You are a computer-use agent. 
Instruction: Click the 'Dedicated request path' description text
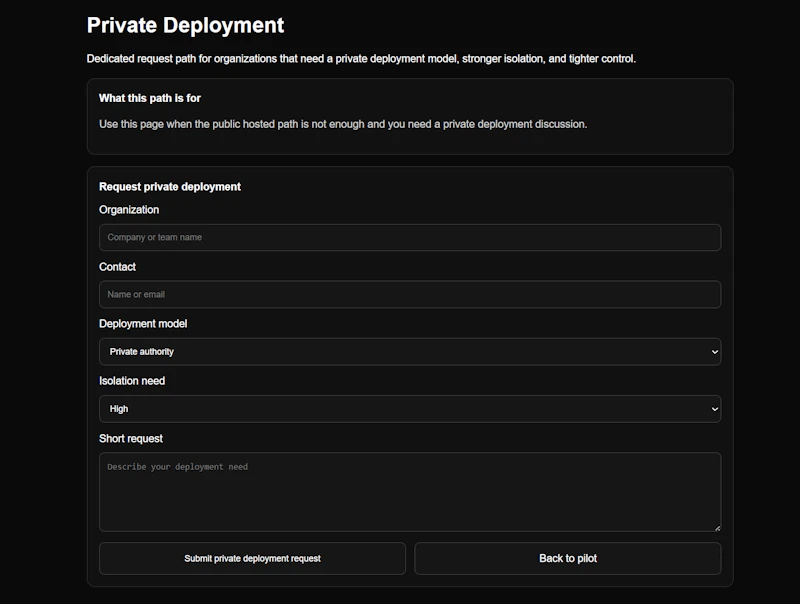[361, 59]
